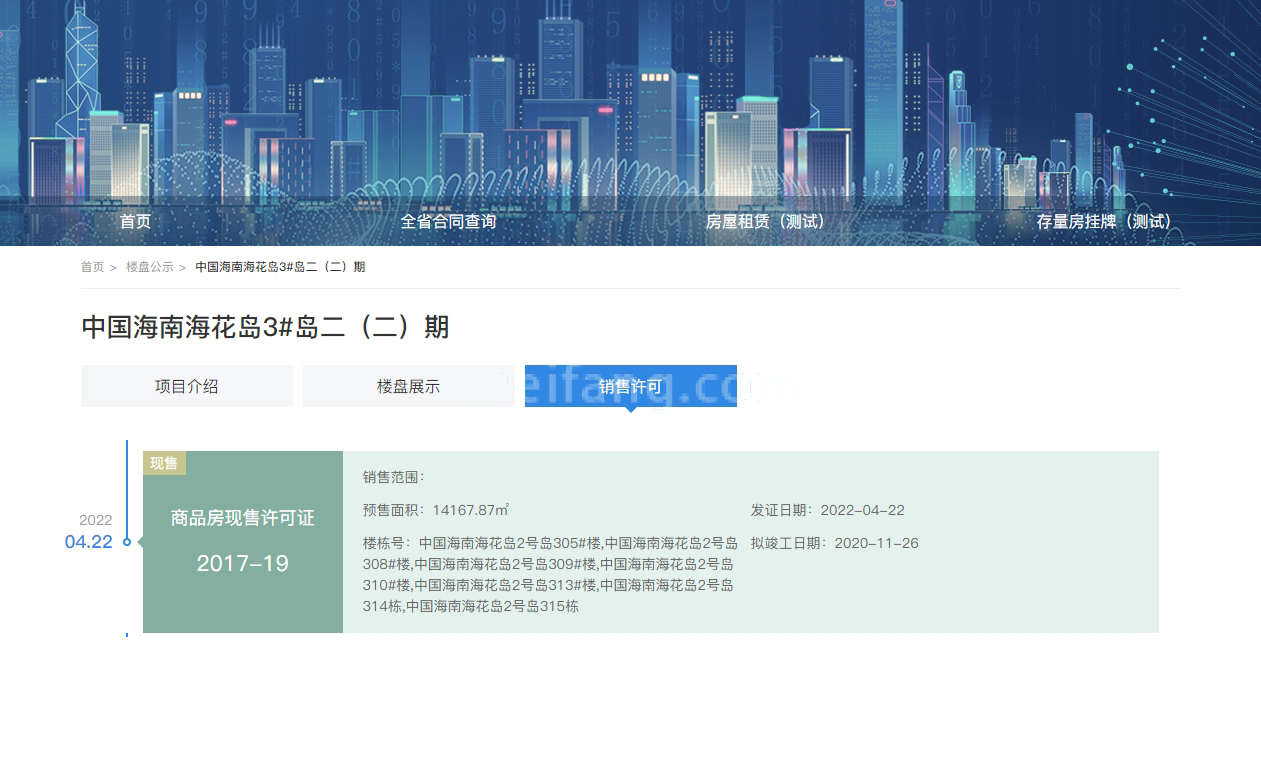This screenshot has width=1261, height=770.
Task: Click the page heading 中国海南海花岛3#岛二（二）期
Action: (x=265, y=327)
